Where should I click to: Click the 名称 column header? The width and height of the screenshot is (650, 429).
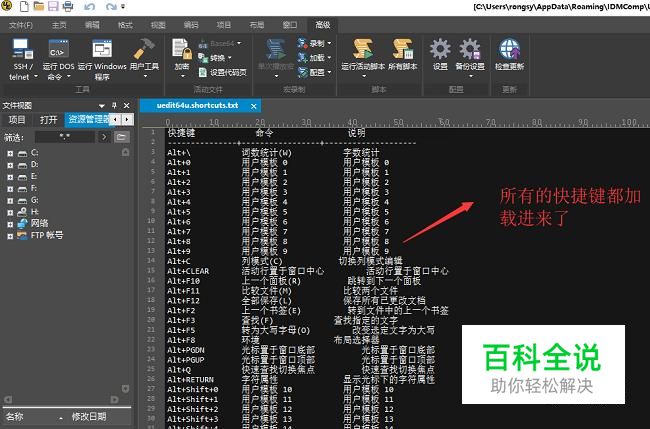coord(15,417)
